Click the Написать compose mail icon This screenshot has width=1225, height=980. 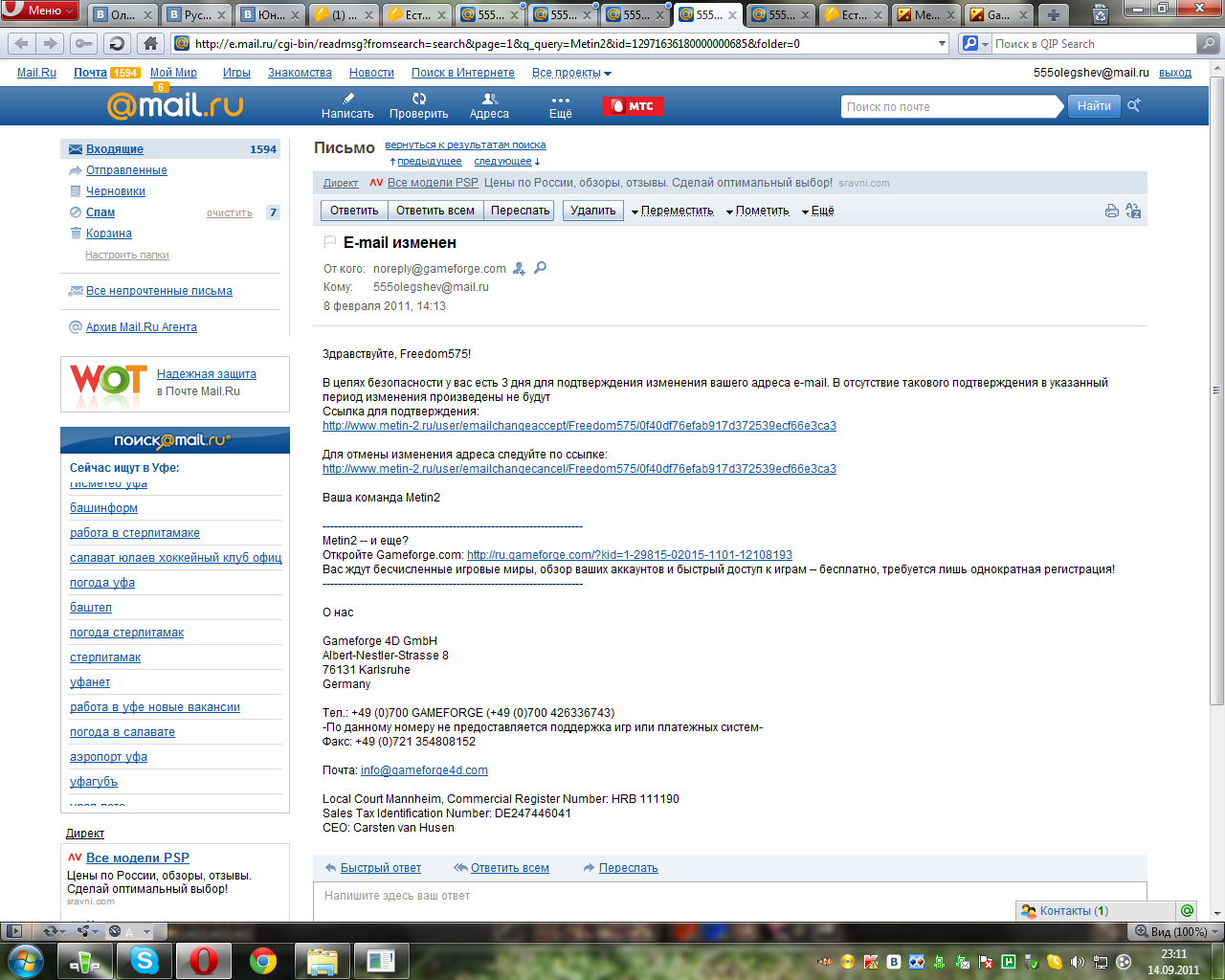coord(347,105)
